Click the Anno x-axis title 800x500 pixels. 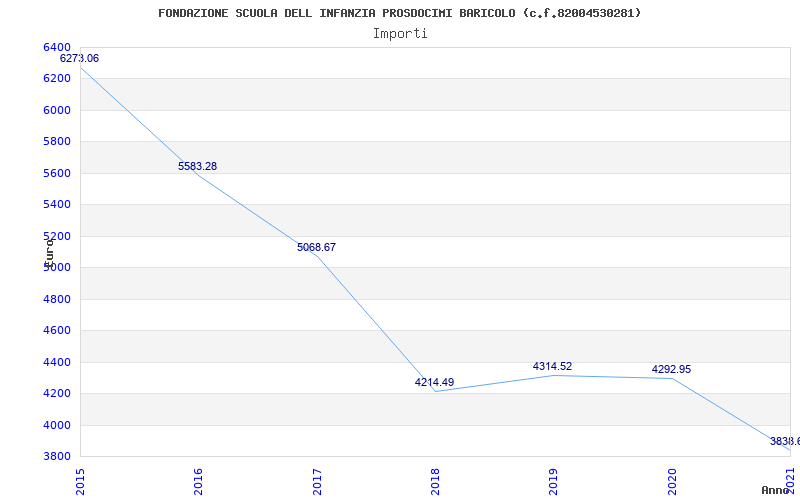pos(775,490)
